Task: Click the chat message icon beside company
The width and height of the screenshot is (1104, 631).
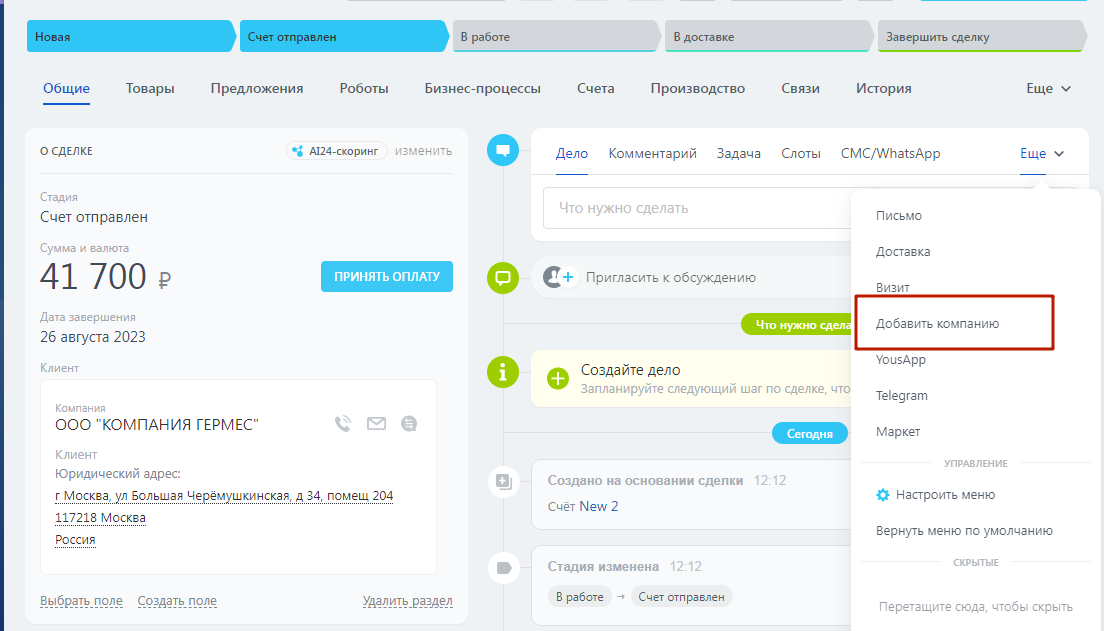Action: 409,424
